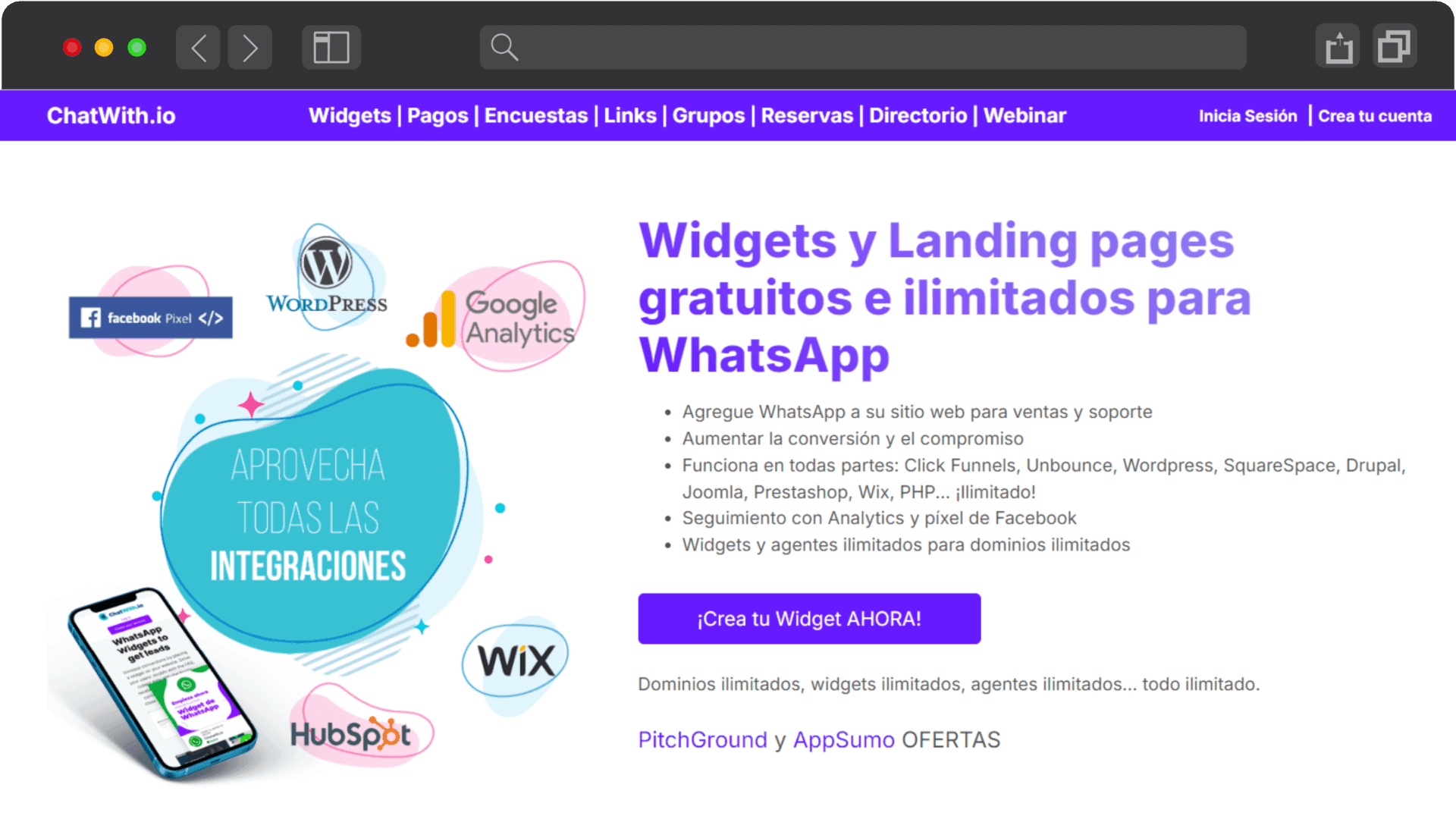Click the tab overview icon in browser
Viewport: 1456px width, 819px height.
tap(1394, 47)
